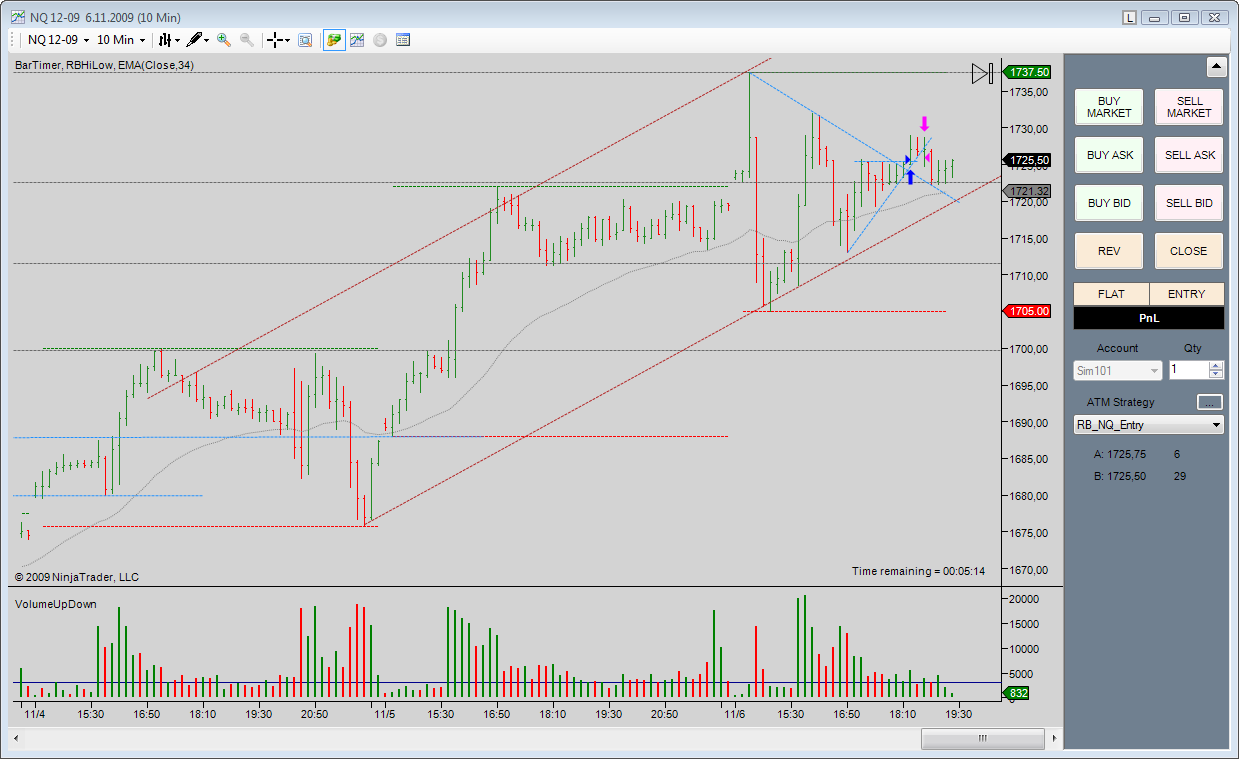Click the chart window title icon

(x=18, y=17)
